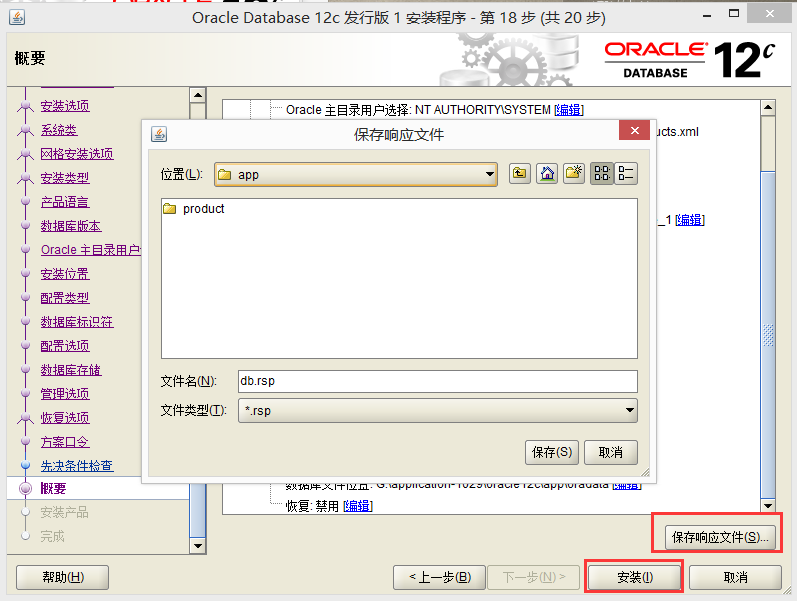The image size is (797, 601).
Task: Close the save response file dialog
Action: [x=634, y=131]
